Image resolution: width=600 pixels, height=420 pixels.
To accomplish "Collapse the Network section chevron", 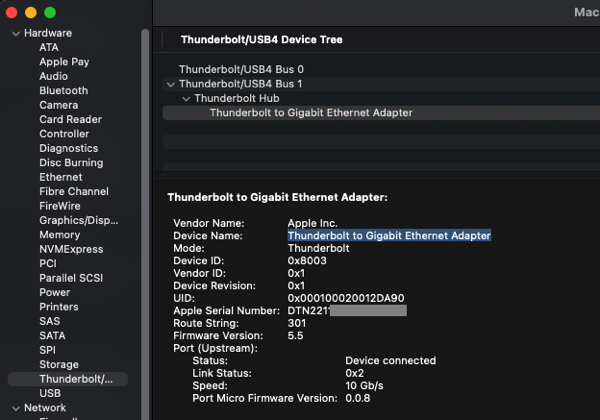I will tap(16, 408).
